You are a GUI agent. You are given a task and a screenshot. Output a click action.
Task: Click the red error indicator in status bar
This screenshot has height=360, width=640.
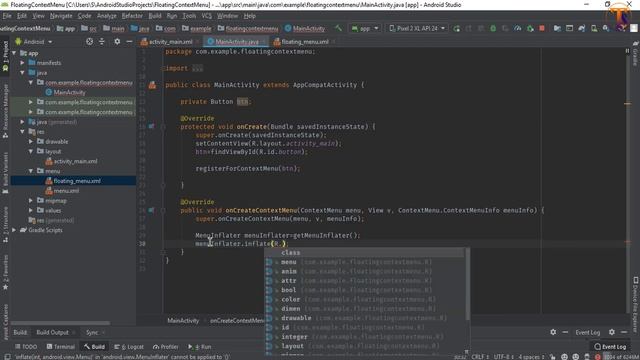pos(598,357)
